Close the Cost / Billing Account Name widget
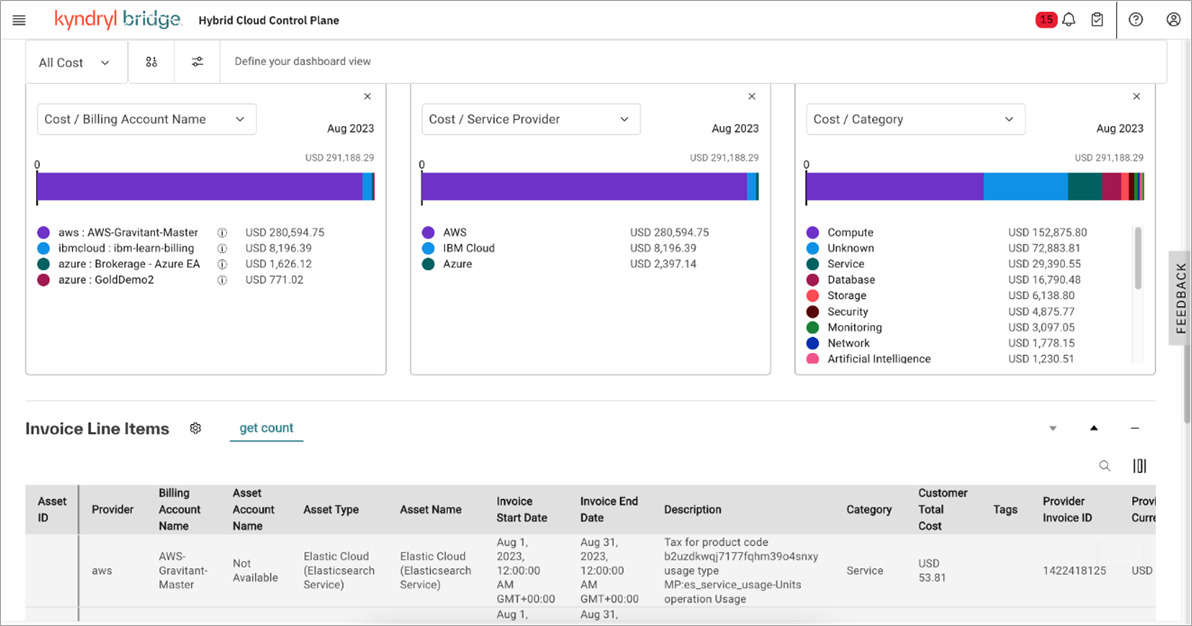Image resolution: width=1192 pixels, height=626 pixels. point(367,97)
